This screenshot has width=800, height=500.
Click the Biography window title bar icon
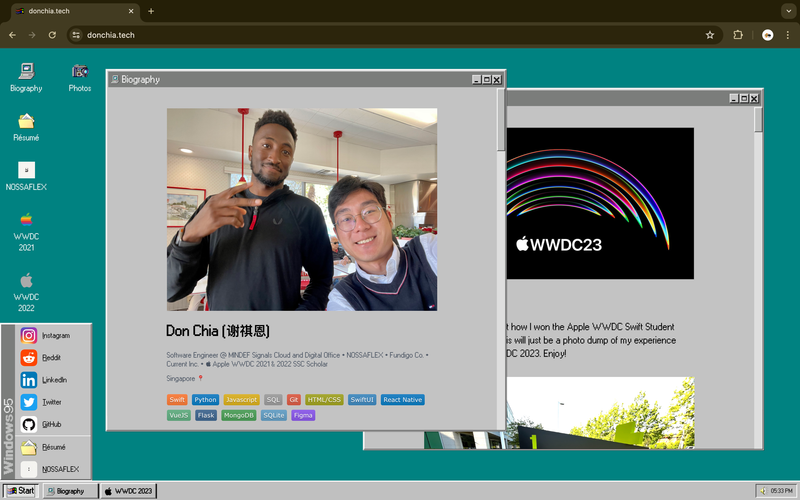(x=115, y=79)
